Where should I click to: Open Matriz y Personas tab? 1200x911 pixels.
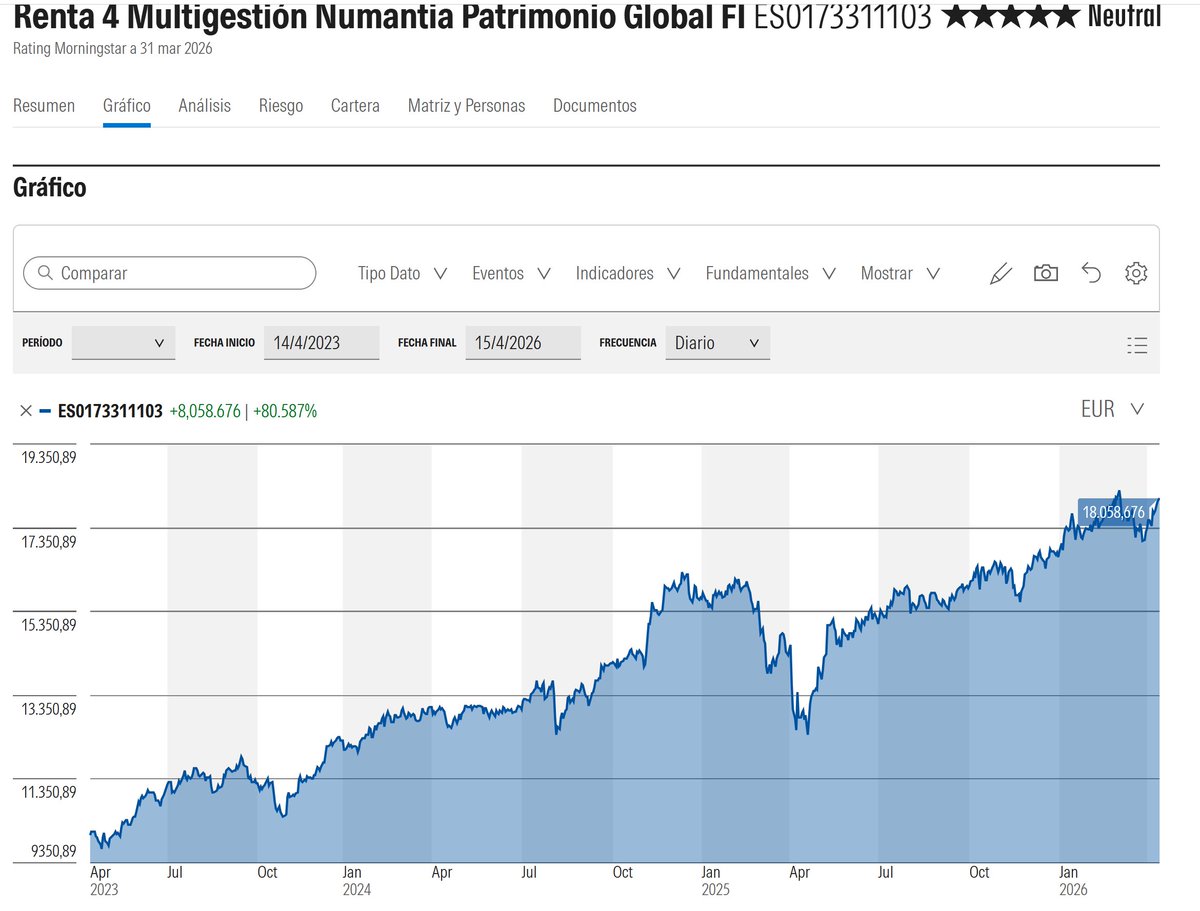pyautogui.click(x=466, y=105)
